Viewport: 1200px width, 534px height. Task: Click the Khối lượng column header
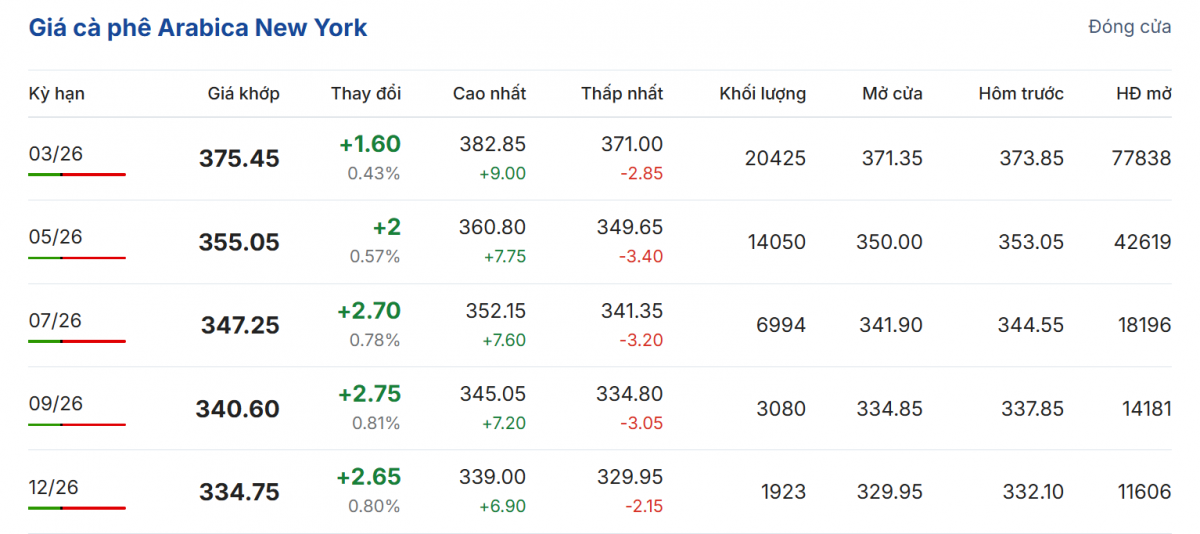pyautogui.click(x=762, y=94)
